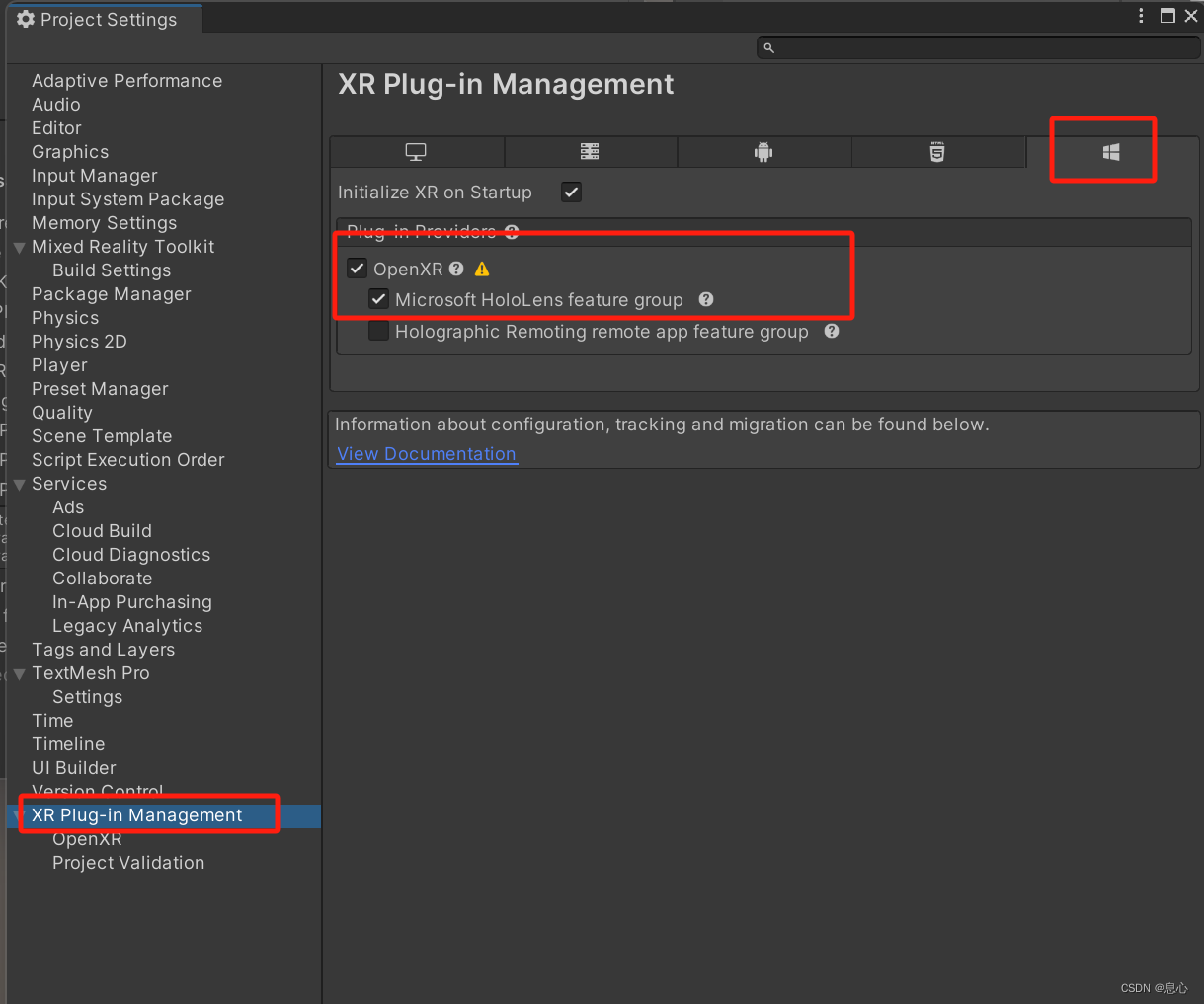1204x1004 pixels.
Task: Disable Initialize XR on Startup
Action: point(571,192)
